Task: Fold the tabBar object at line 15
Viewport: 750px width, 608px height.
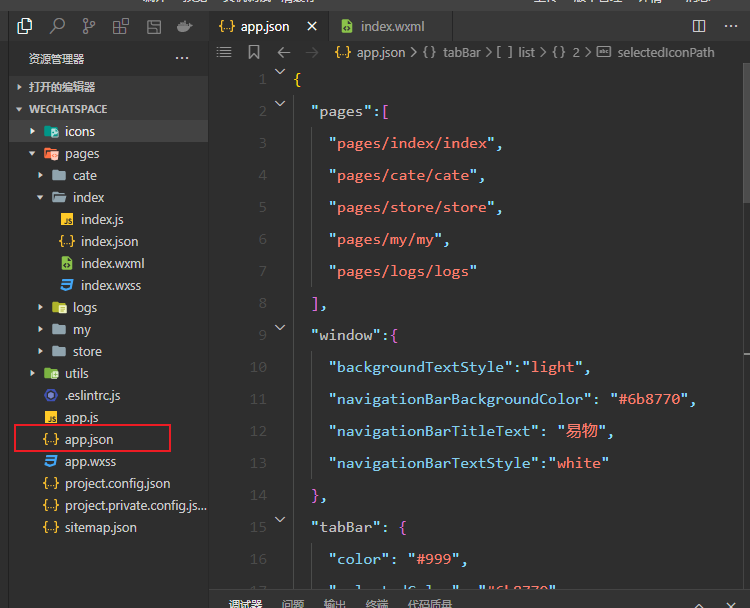Action: click(280, 520)
